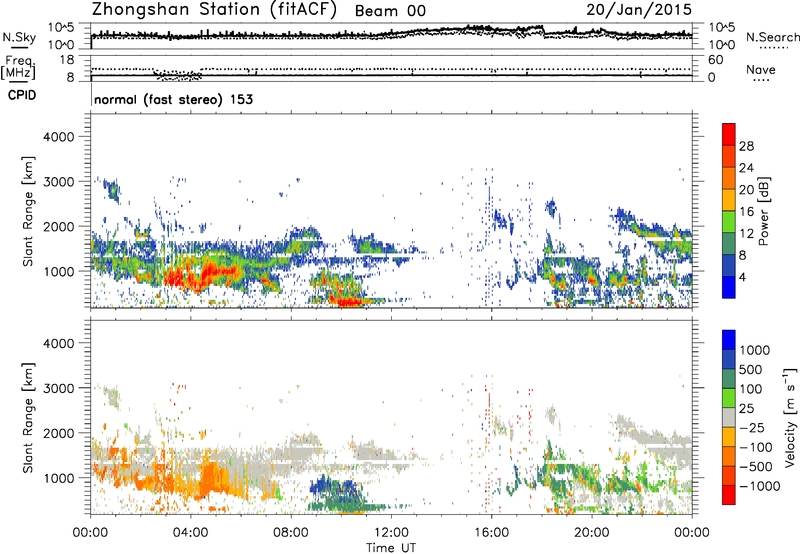The height and width of the screenshot is (554, 800).
Task: Click the "-25" Velocity scale label
Action: (752, 428)
